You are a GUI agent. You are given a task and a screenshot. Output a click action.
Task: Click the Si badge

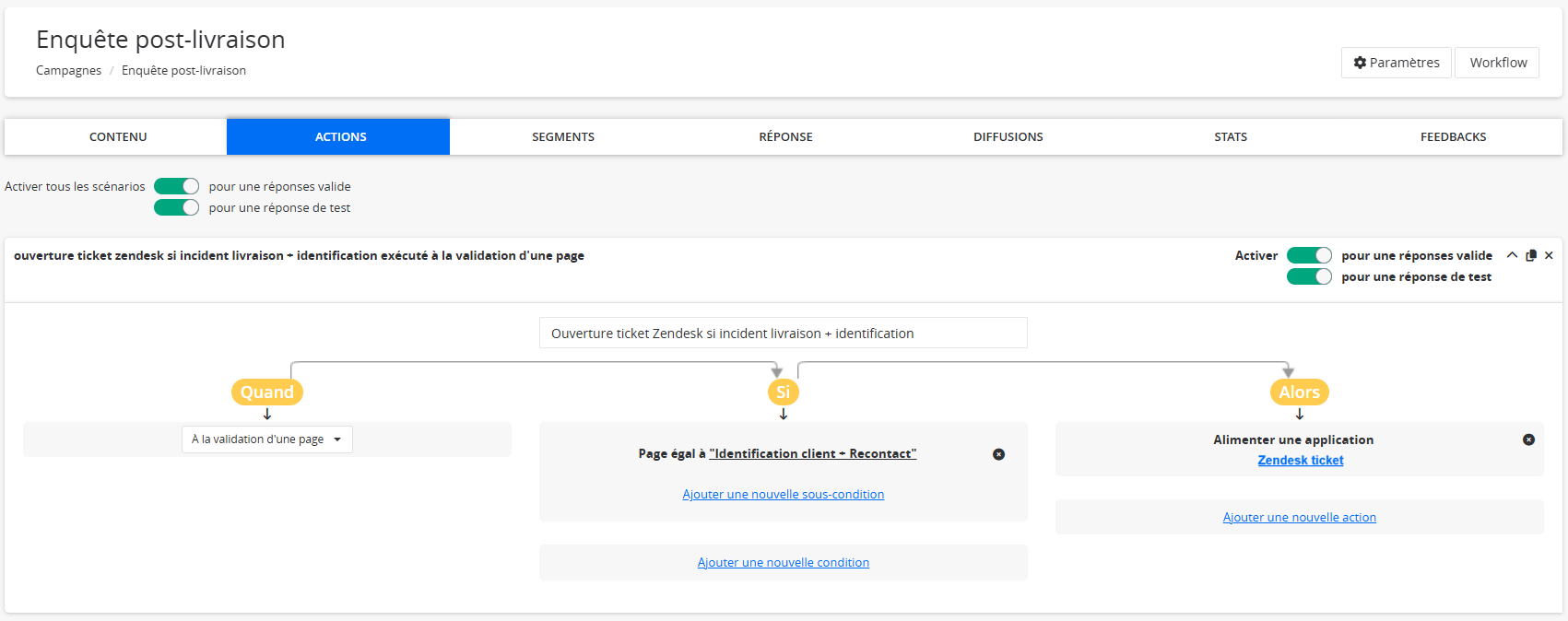[784, 392]
